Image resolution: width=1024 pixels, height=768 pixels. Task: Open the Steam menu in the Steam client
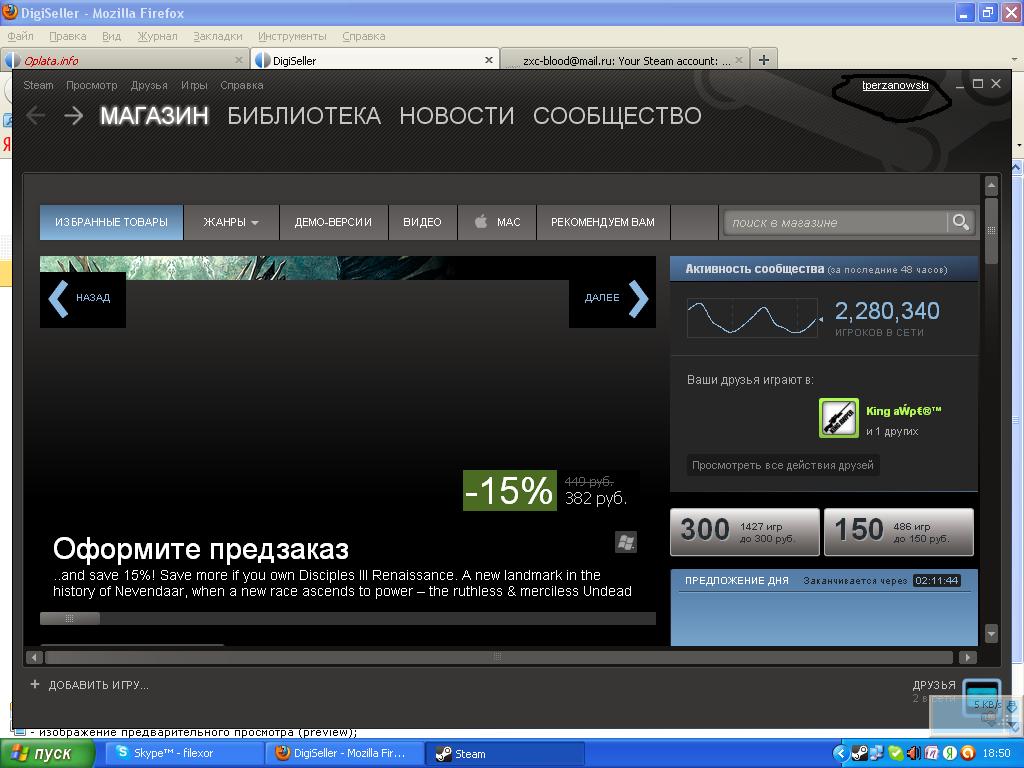[x=39, y=85]
